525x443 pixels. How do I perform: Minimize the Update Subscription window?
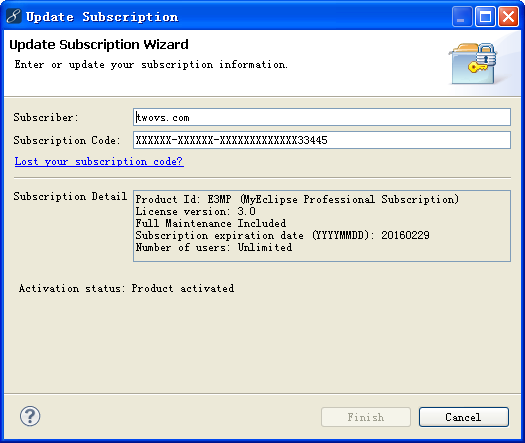462,16
